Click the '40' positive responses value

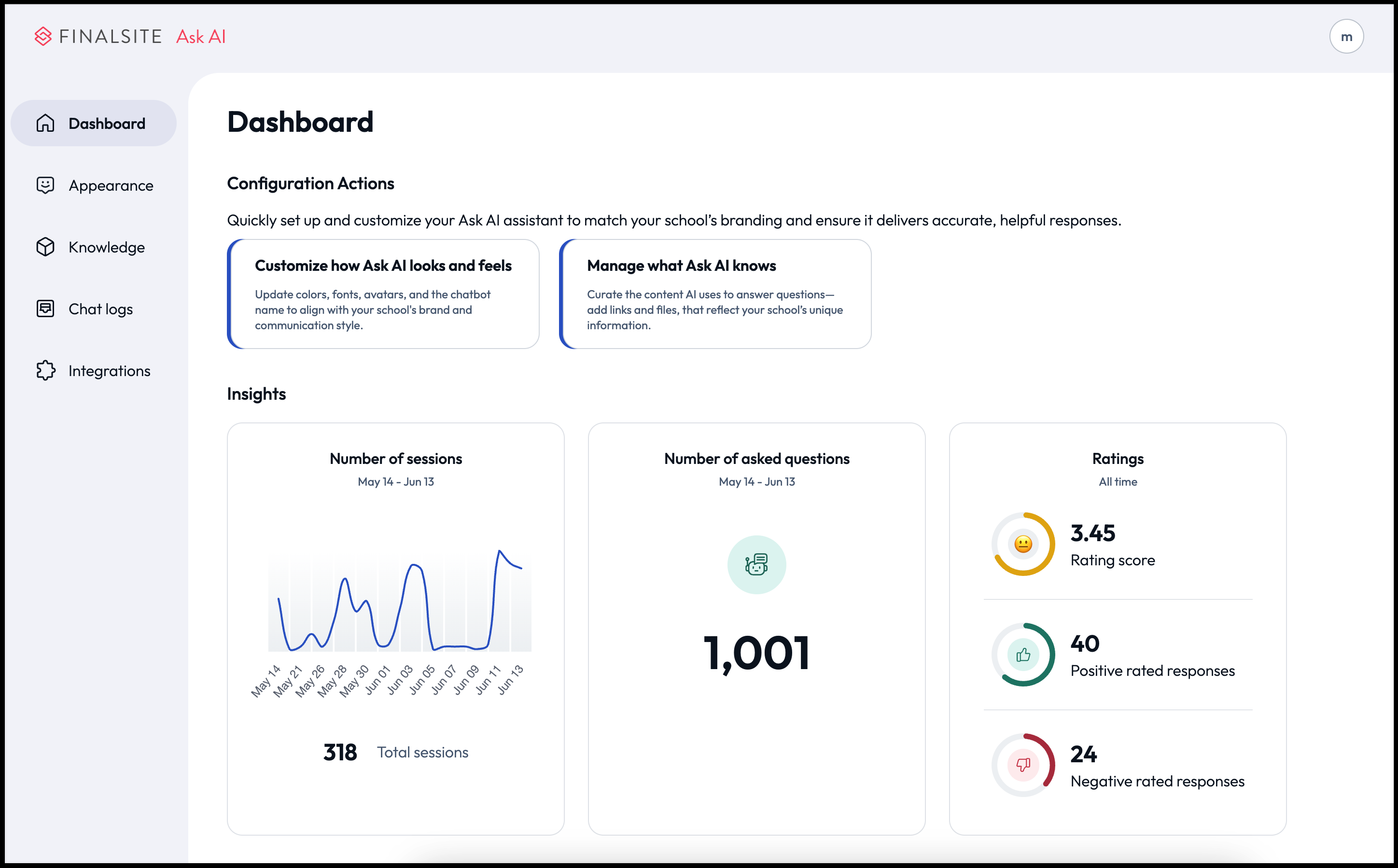click(x=1085, y=644)
